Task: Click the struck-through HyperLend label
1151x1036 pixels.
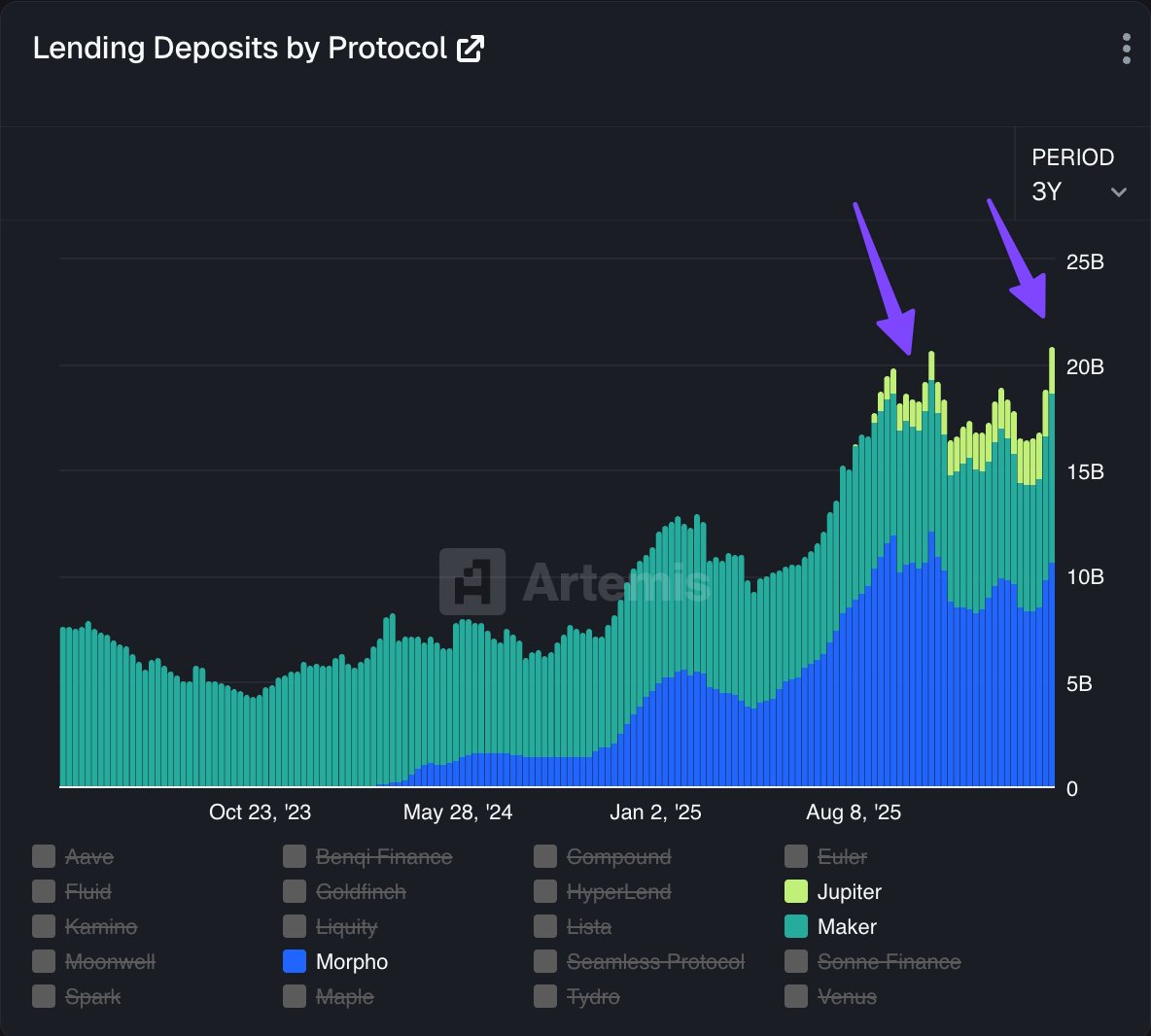Action: pyautogui.click(x=619, y=892)
